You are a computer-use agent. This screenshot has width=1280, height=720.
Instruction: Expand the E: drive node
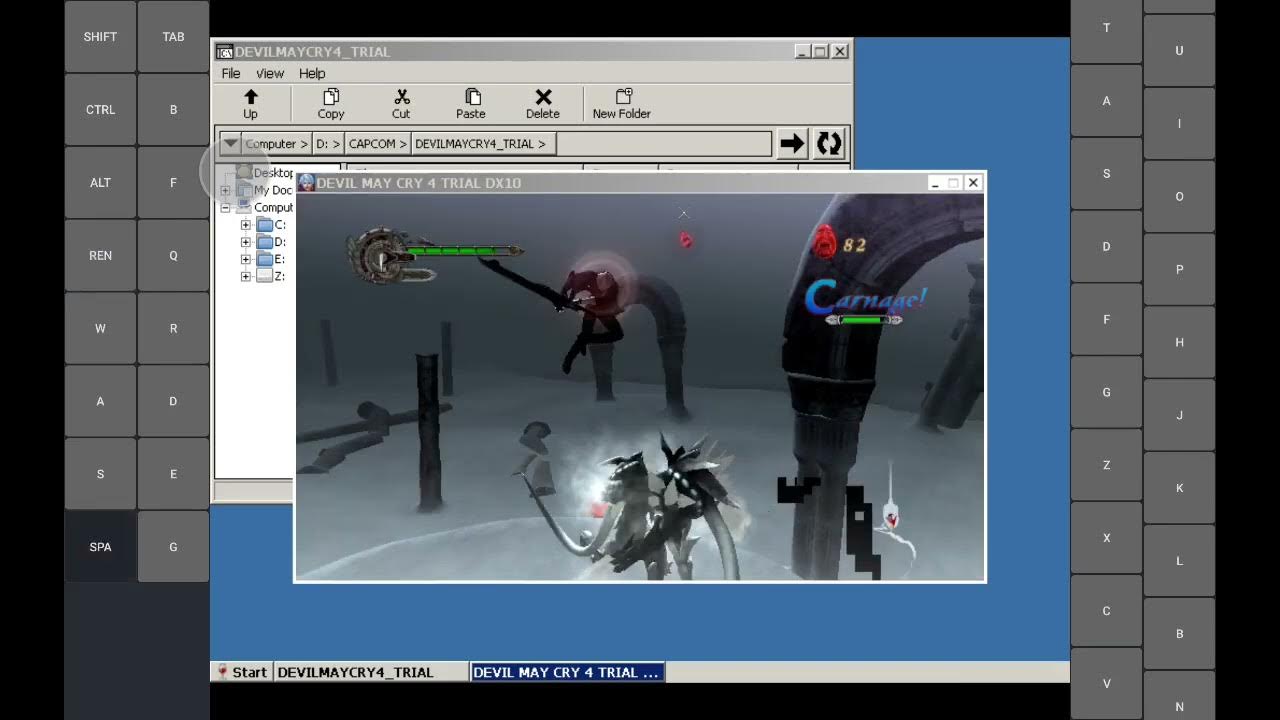pyautogui.click(x=246, y=259)
